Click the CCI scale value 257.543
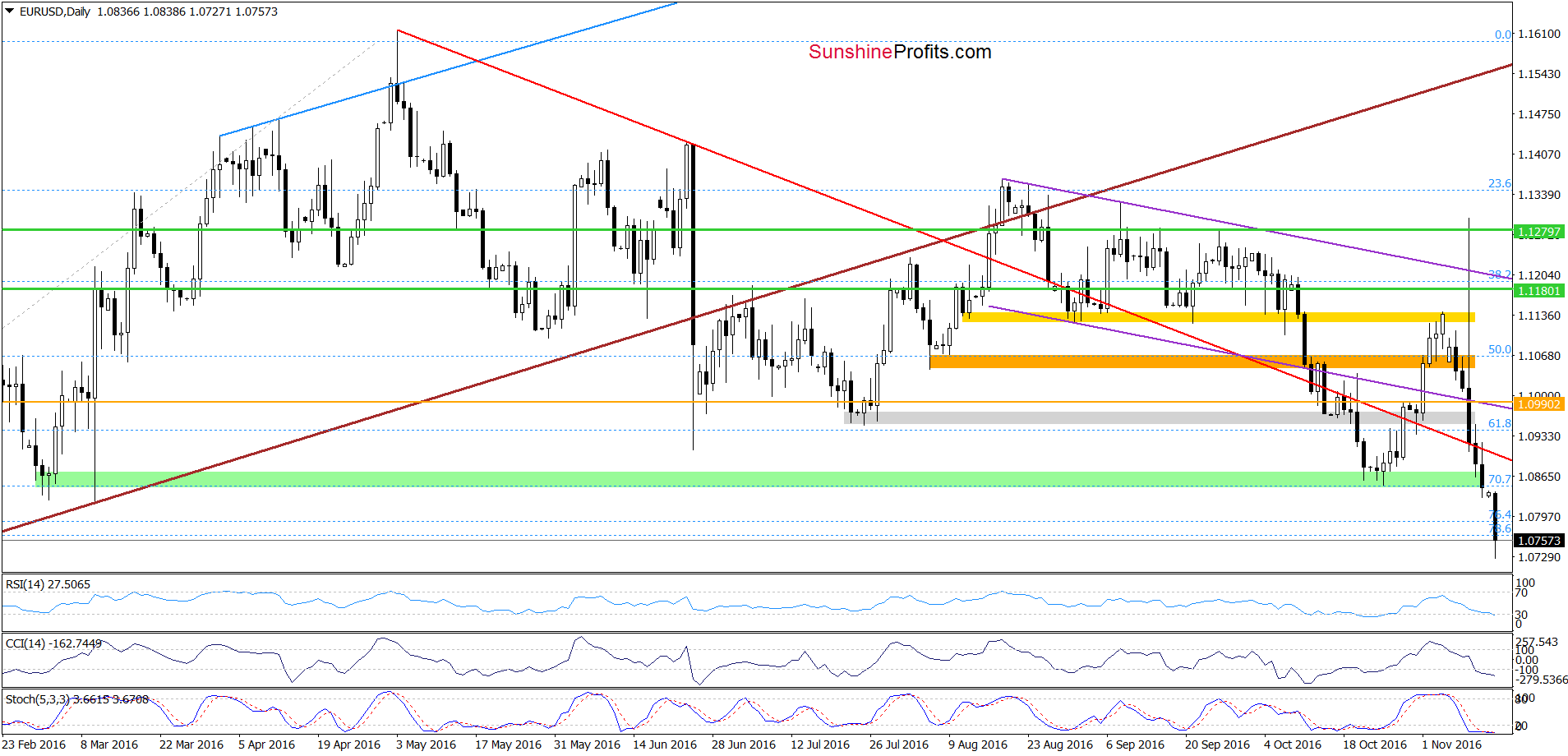This screenshot has height=756, width=1568. [1537, 642]
